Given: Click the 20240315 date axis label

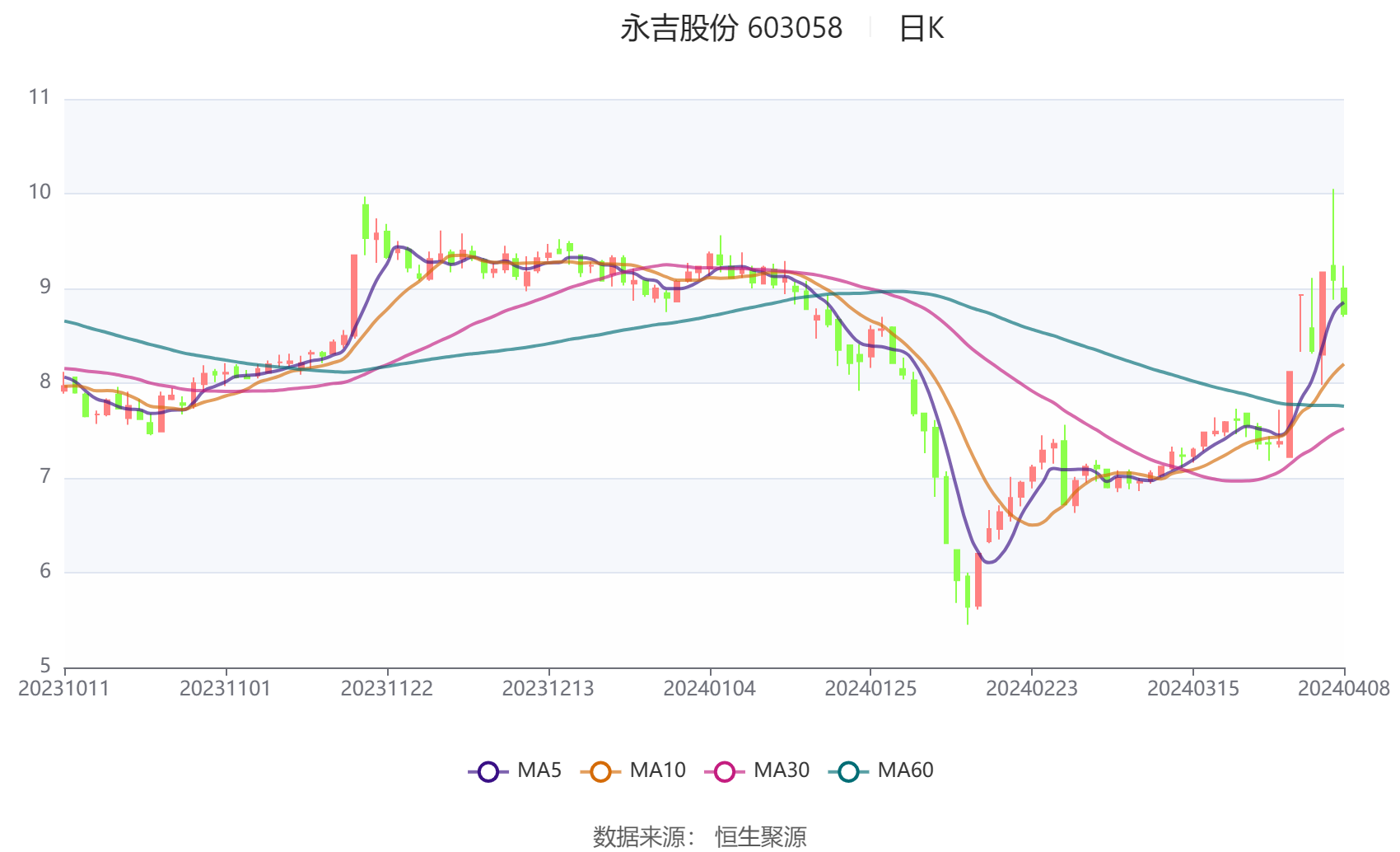Looking at the screenshot, I should [x=1193, y=689].
